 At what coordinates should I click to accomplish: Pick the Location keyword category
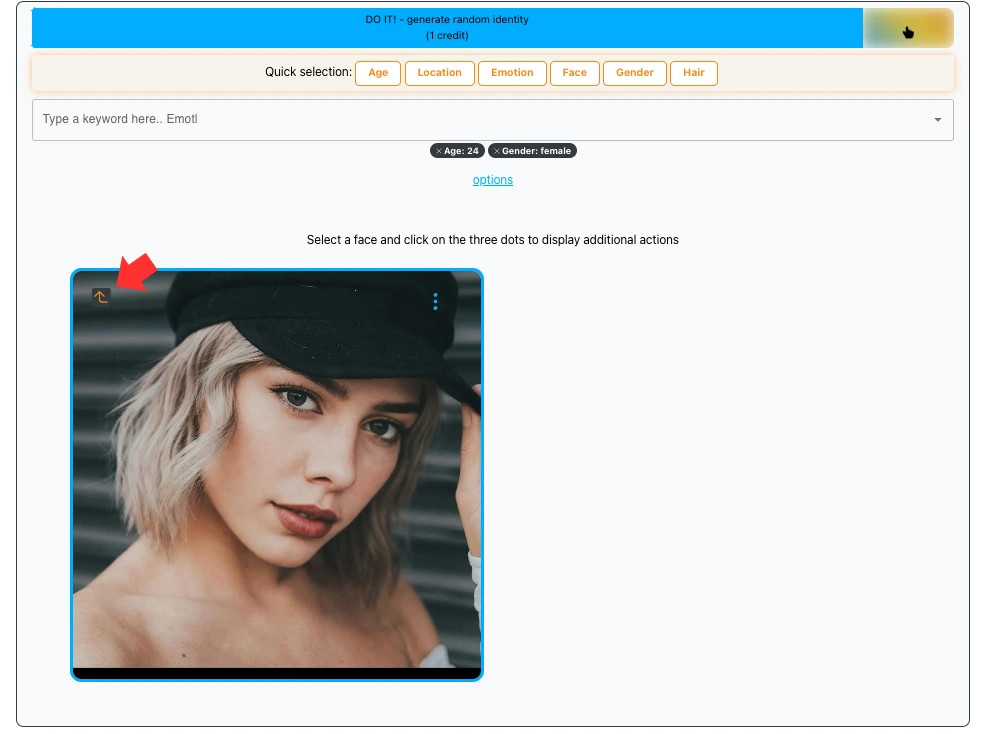click(x=439, y=72)
